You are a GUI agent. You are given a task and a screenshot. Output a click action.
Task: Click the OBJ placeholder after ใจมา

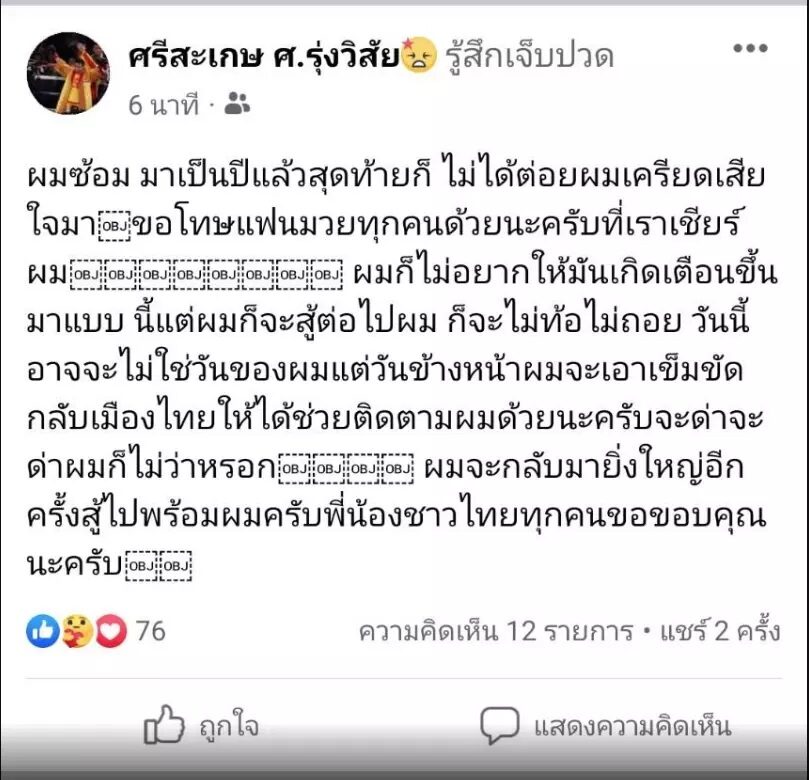[x=116, y=225]
